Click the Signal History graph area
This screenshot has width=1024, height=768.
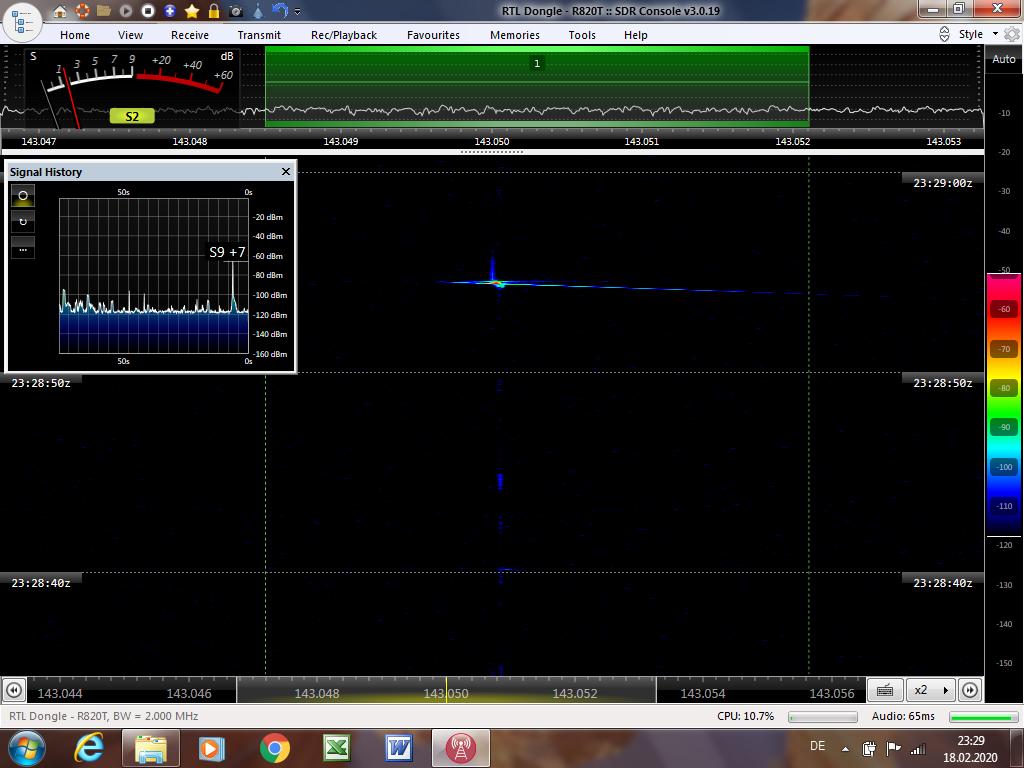click(x=153, y=276)
